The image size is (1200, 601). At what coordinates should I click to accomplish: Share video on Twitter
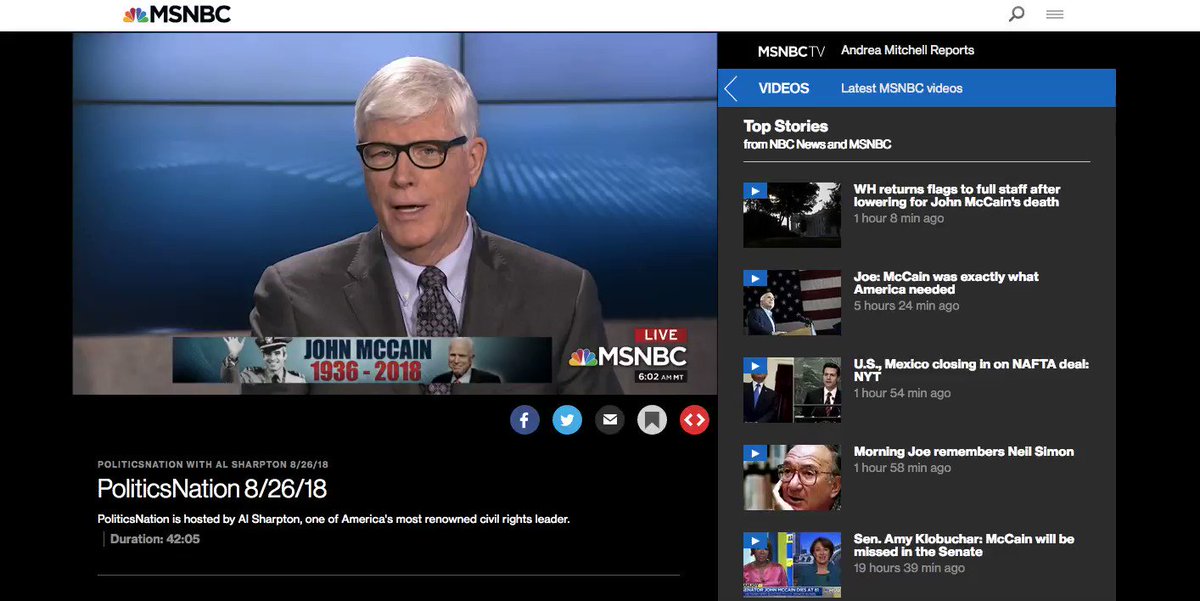coord(567,419)
